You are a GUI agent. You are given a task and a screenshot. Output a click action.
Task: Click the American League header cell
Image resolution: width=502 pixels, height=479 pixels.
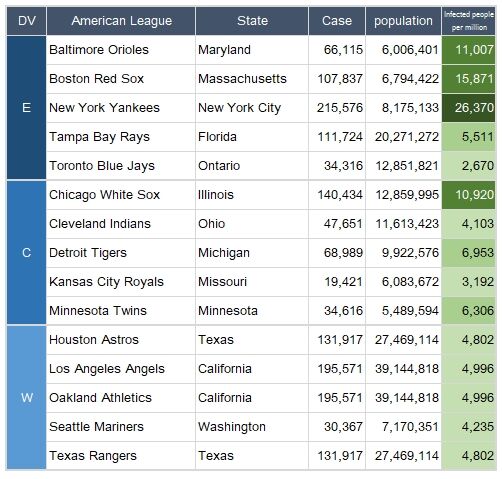tap(121, 21)
